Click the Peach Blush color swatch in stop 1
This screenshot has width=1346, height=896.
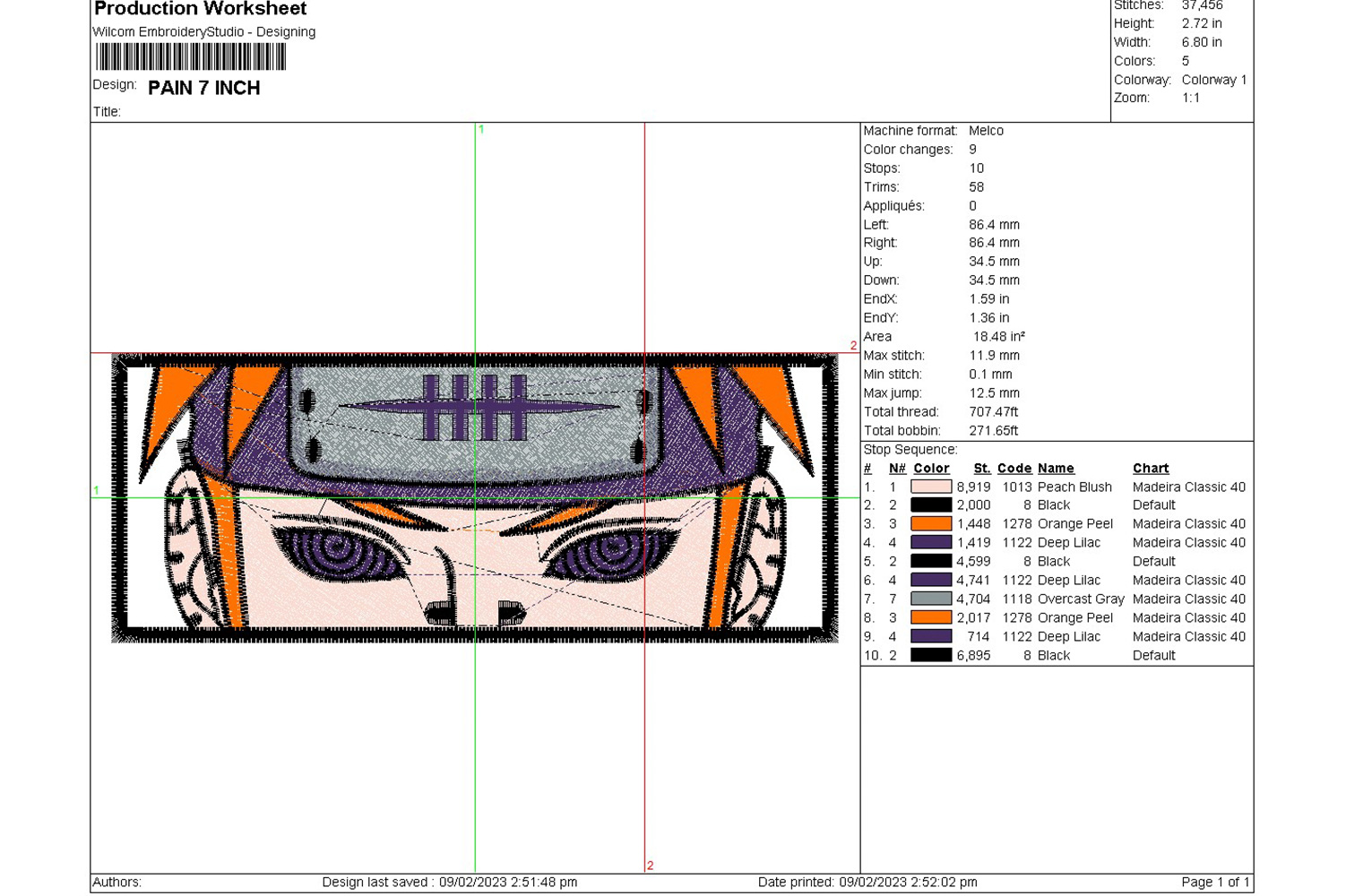(x=930, y=487)
